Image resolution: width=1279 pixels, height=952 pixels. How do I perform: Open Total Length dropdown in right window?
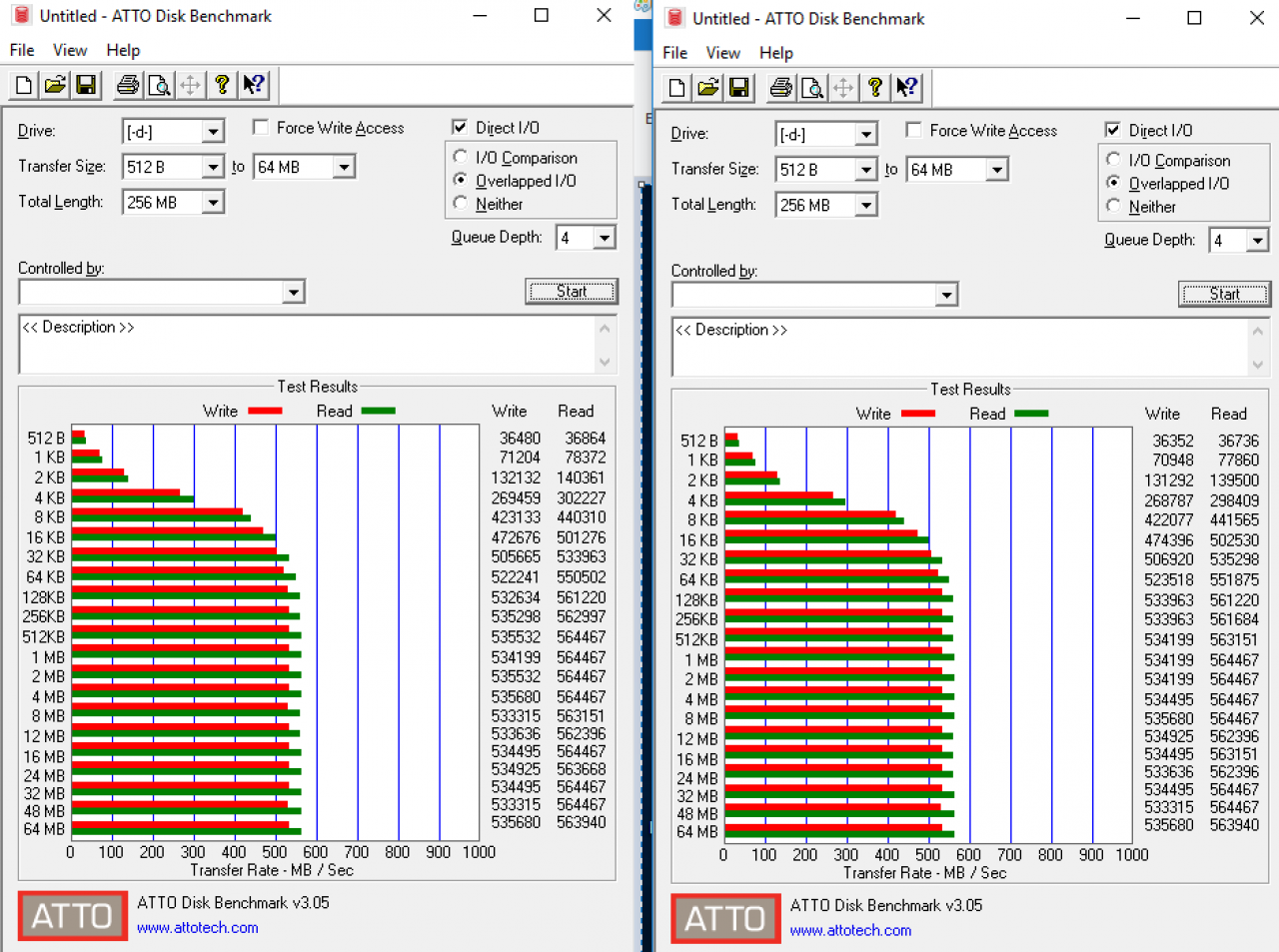(866, 205)
